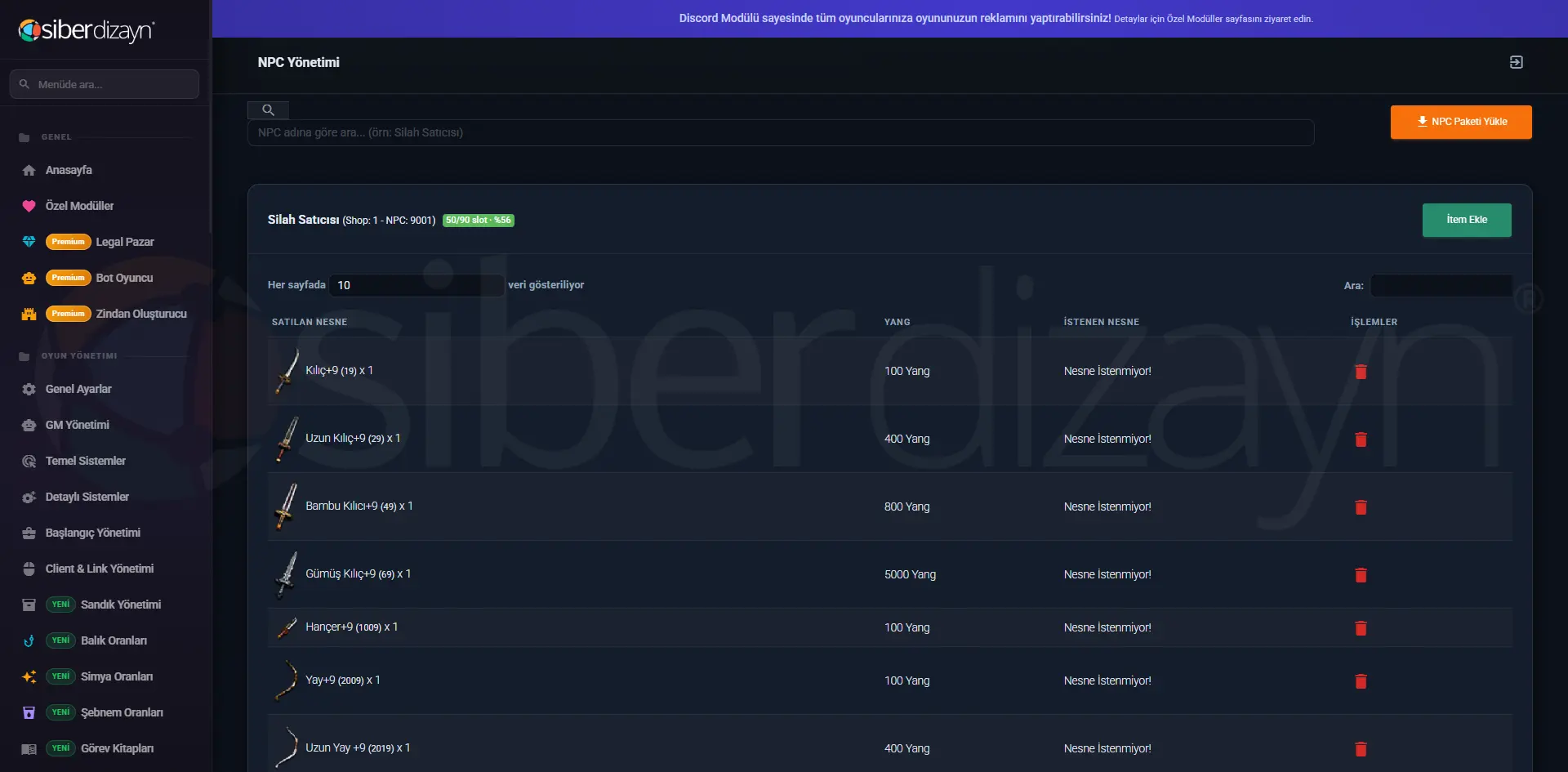Delete Yay+9 entry using trash icon
The width and height of the screenshot is (1568, 772).
pos(1361,681)
